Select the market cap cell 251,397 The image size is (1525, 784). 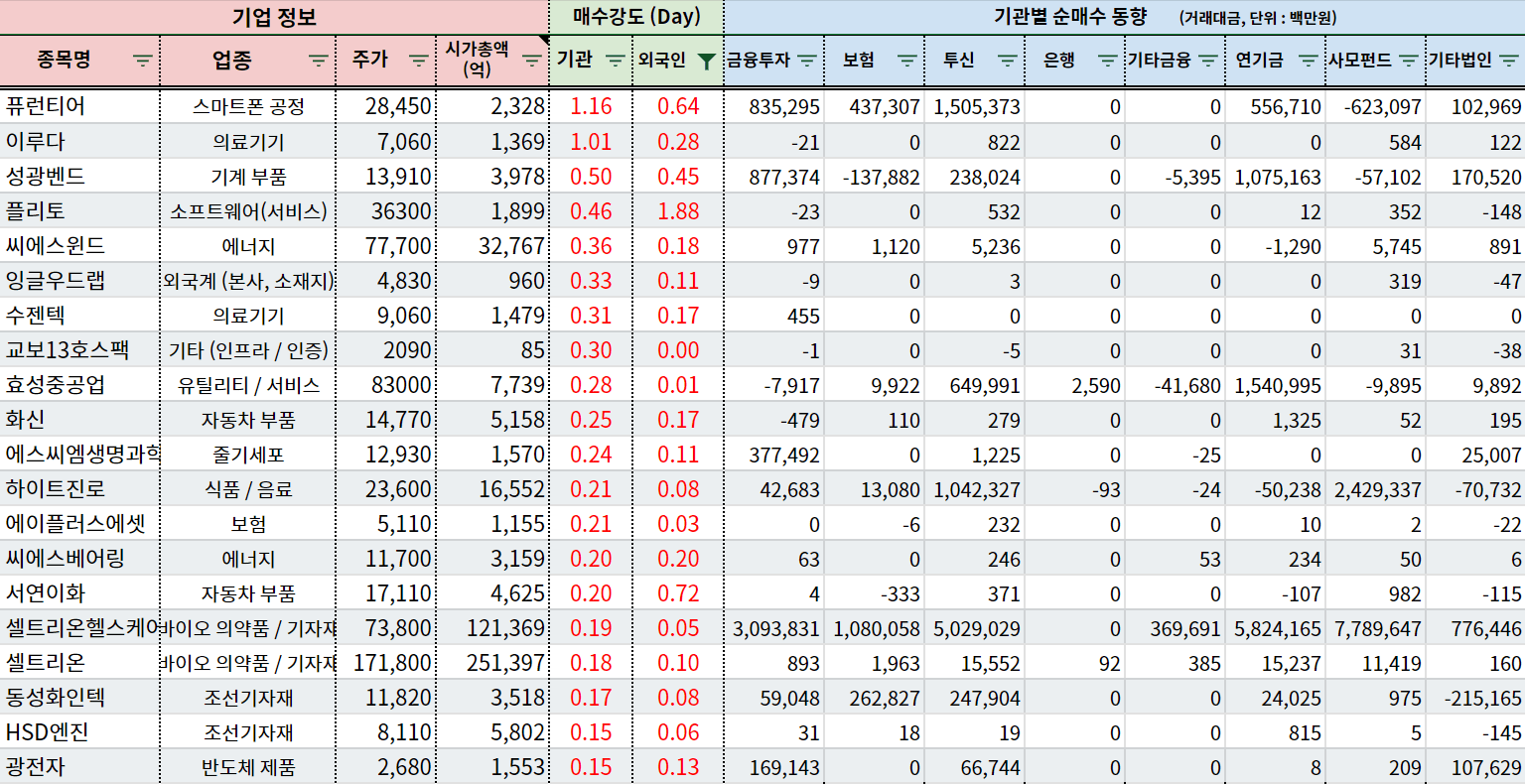pos(492,662)
